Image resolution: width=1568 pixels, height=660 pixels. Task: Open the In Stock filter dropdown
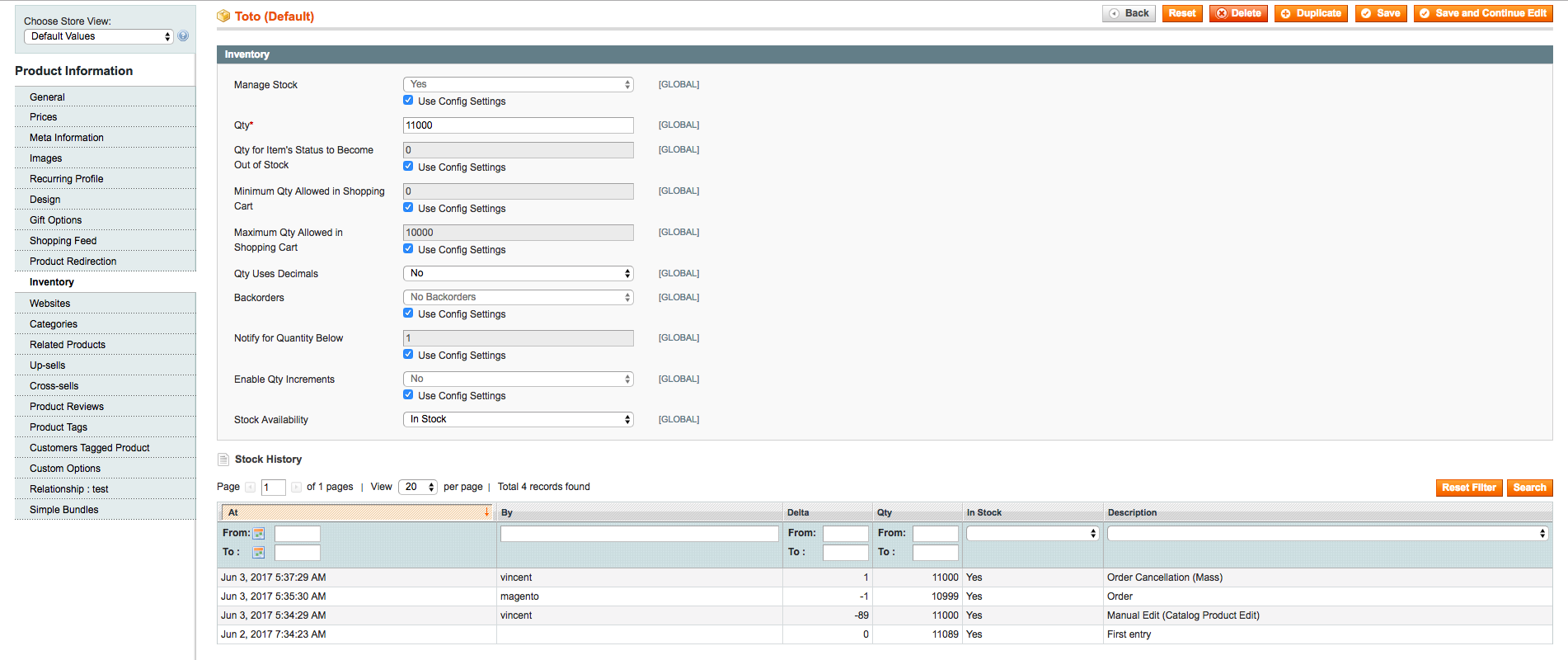coord(1033,534)
